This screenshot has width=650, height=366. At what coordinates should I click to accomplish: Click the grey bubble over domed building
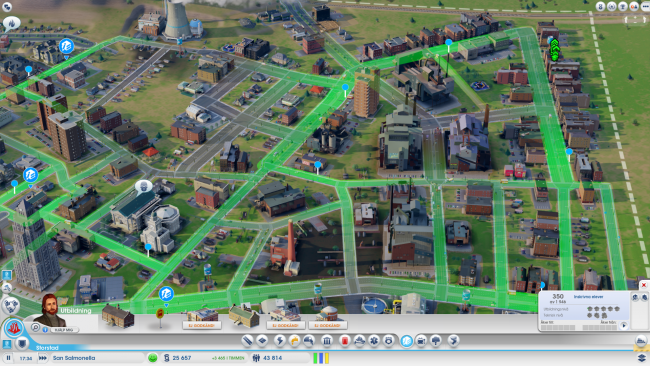143,187
